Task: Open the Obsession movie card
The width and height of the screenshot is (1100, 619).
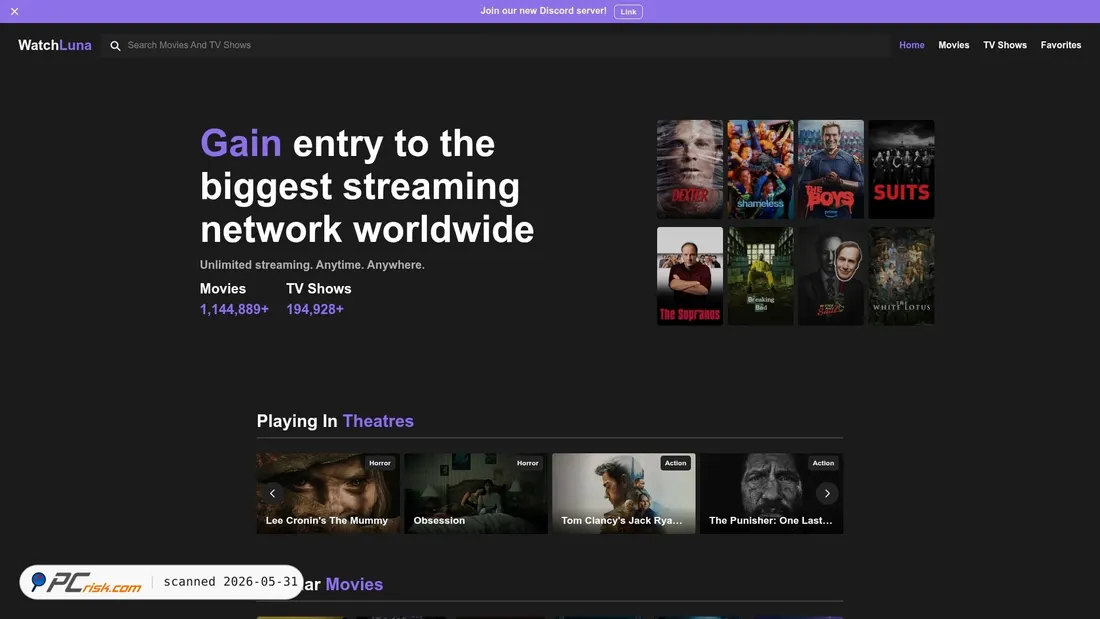Action: click(x=476, y=493)
